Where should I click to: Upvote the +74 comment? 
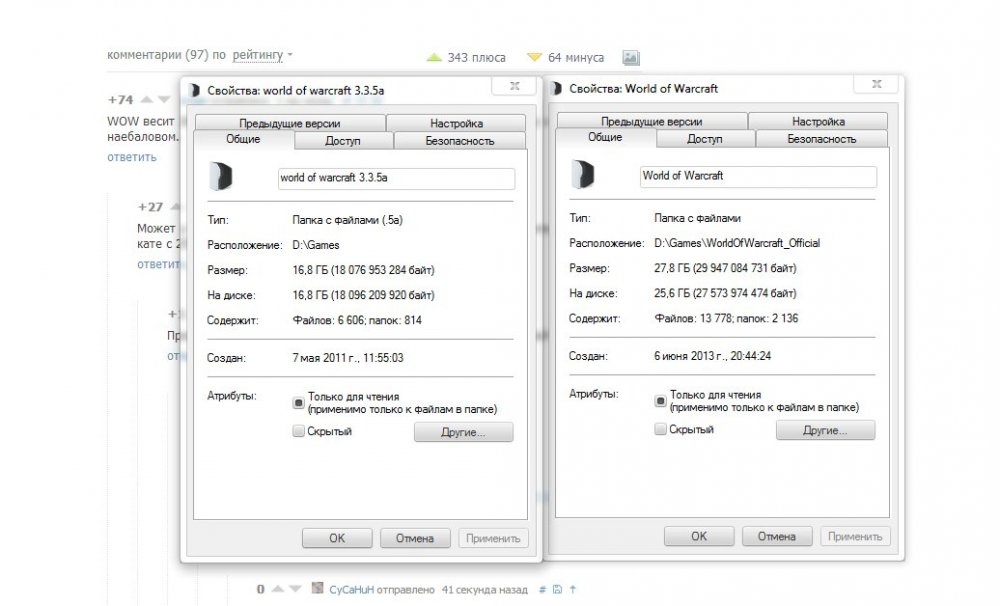pyautogui.click(x=147, y=100)
